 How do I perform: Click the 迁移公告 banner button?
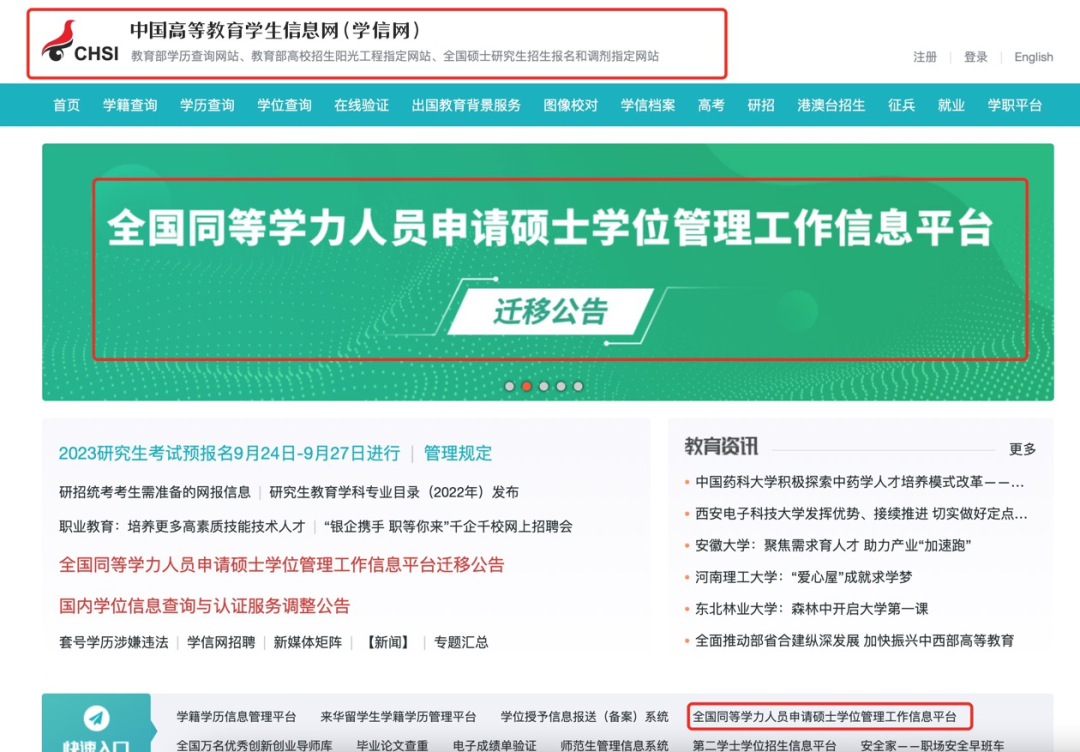550,311
